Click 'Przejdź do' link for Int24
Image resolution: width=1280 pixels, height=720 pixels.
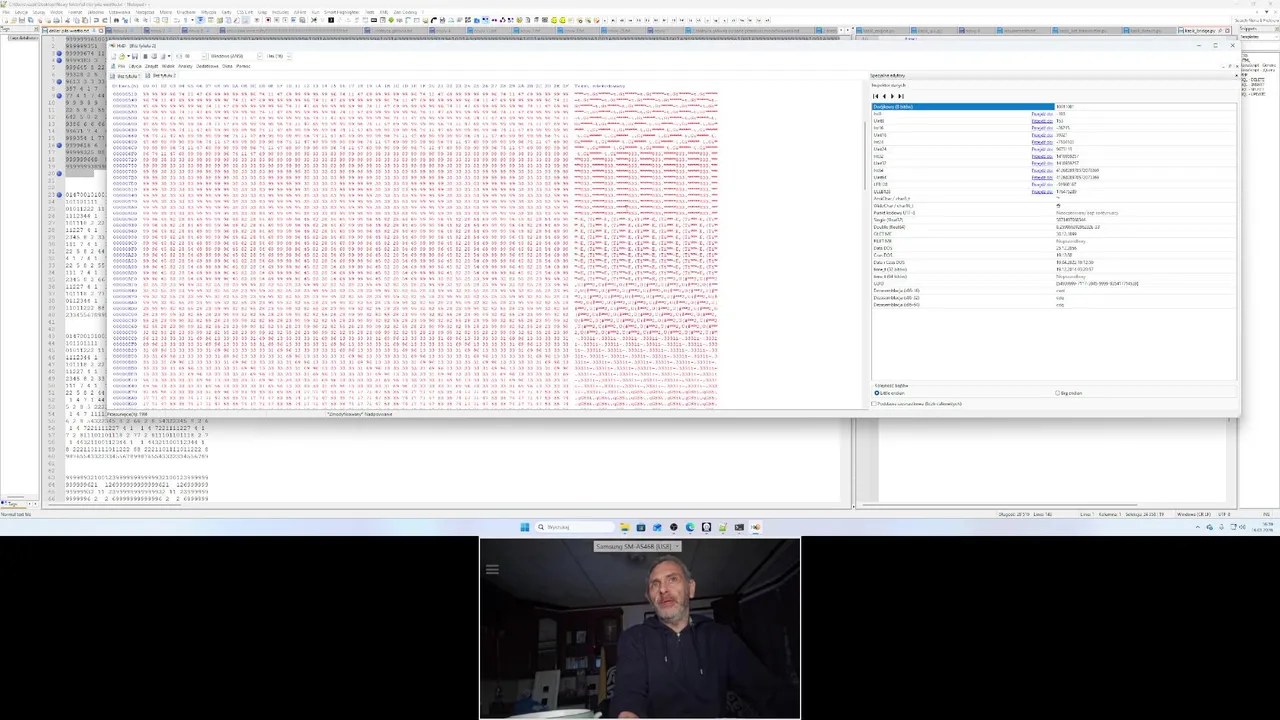point(1042,142)
